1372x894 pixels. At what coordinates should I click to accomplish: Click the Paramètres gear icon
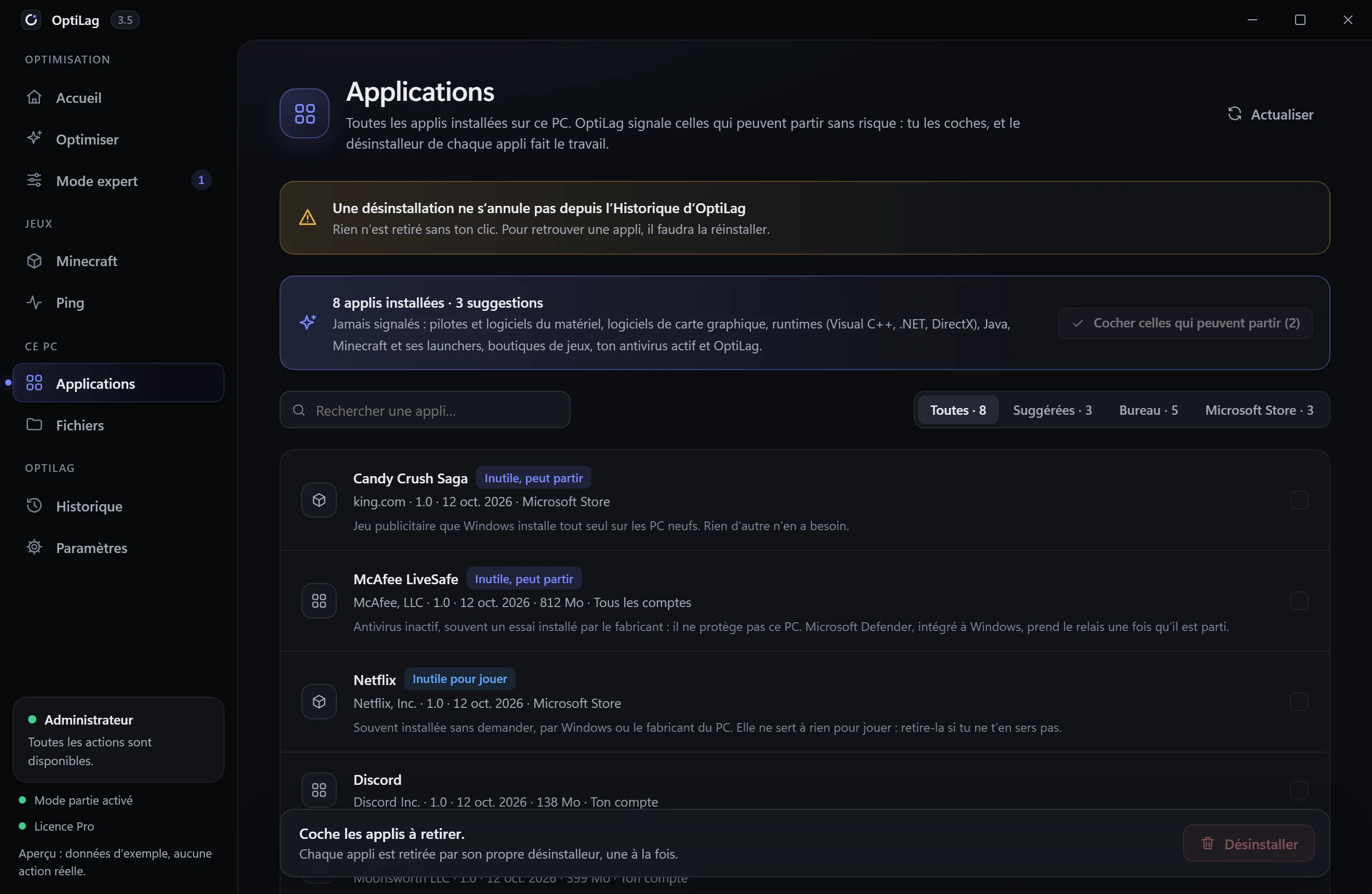(x=34, y=547)
